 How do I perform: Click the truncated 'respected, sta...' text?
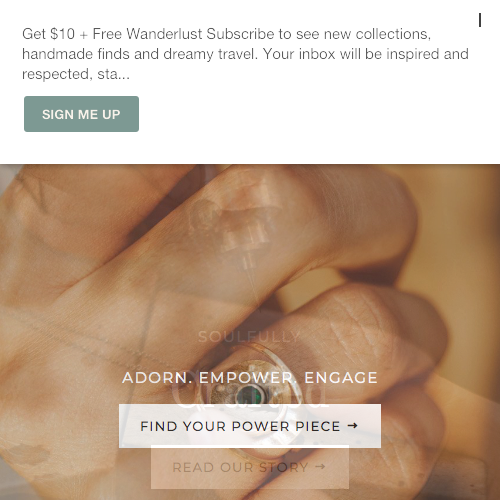click(76, 74)
